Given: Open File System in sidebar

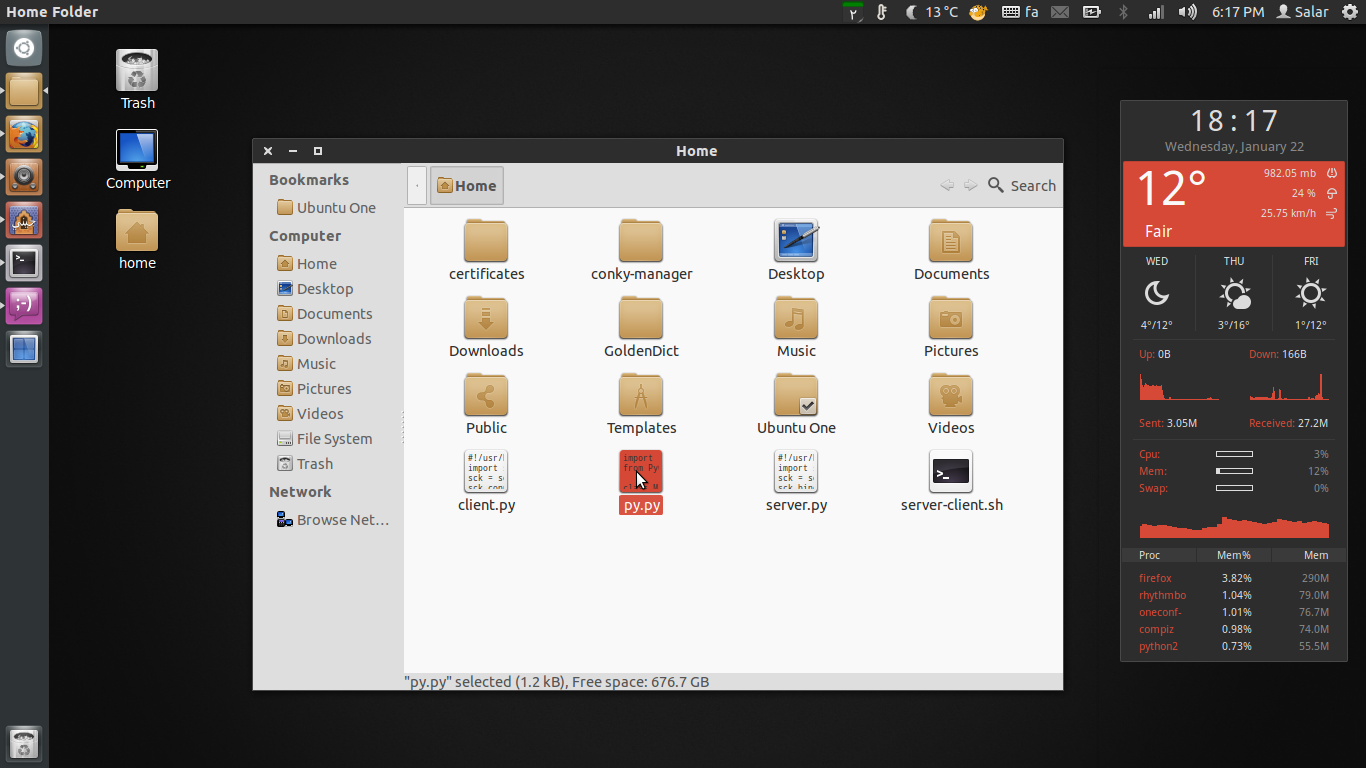Looking at the screenshot, I should pos(333,439).
